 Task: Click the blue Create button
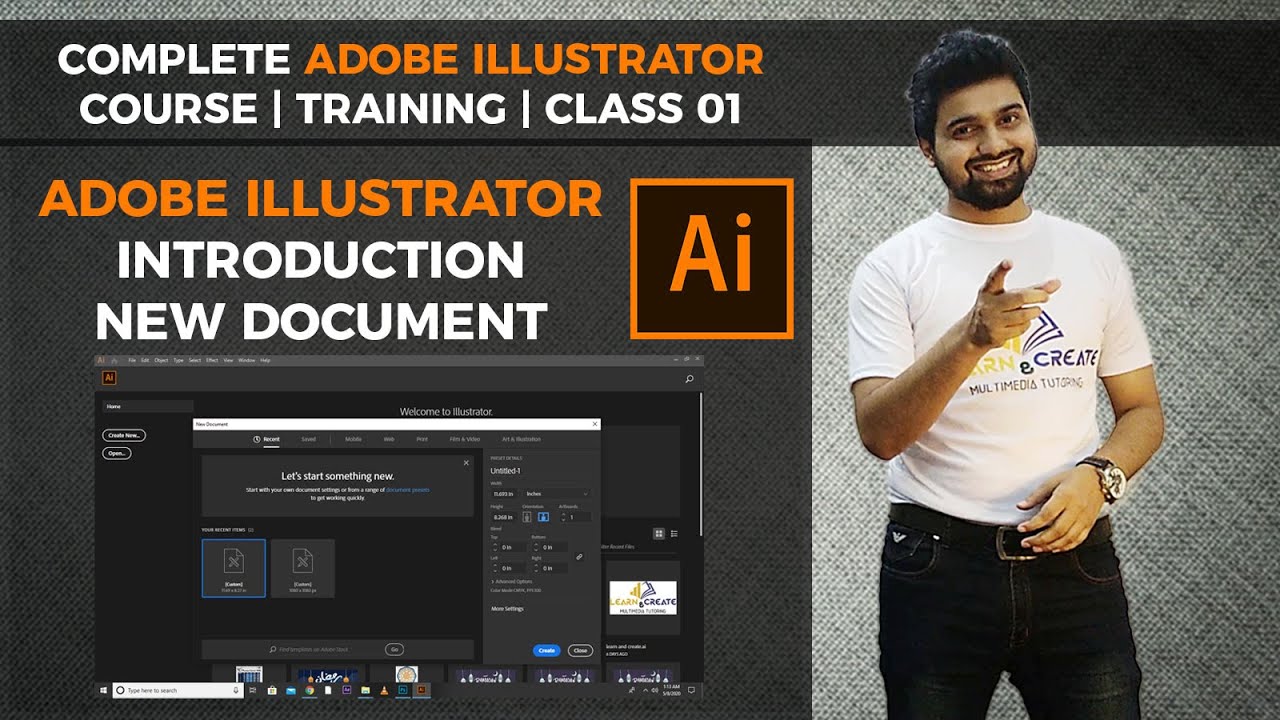[x=546, y=650]
